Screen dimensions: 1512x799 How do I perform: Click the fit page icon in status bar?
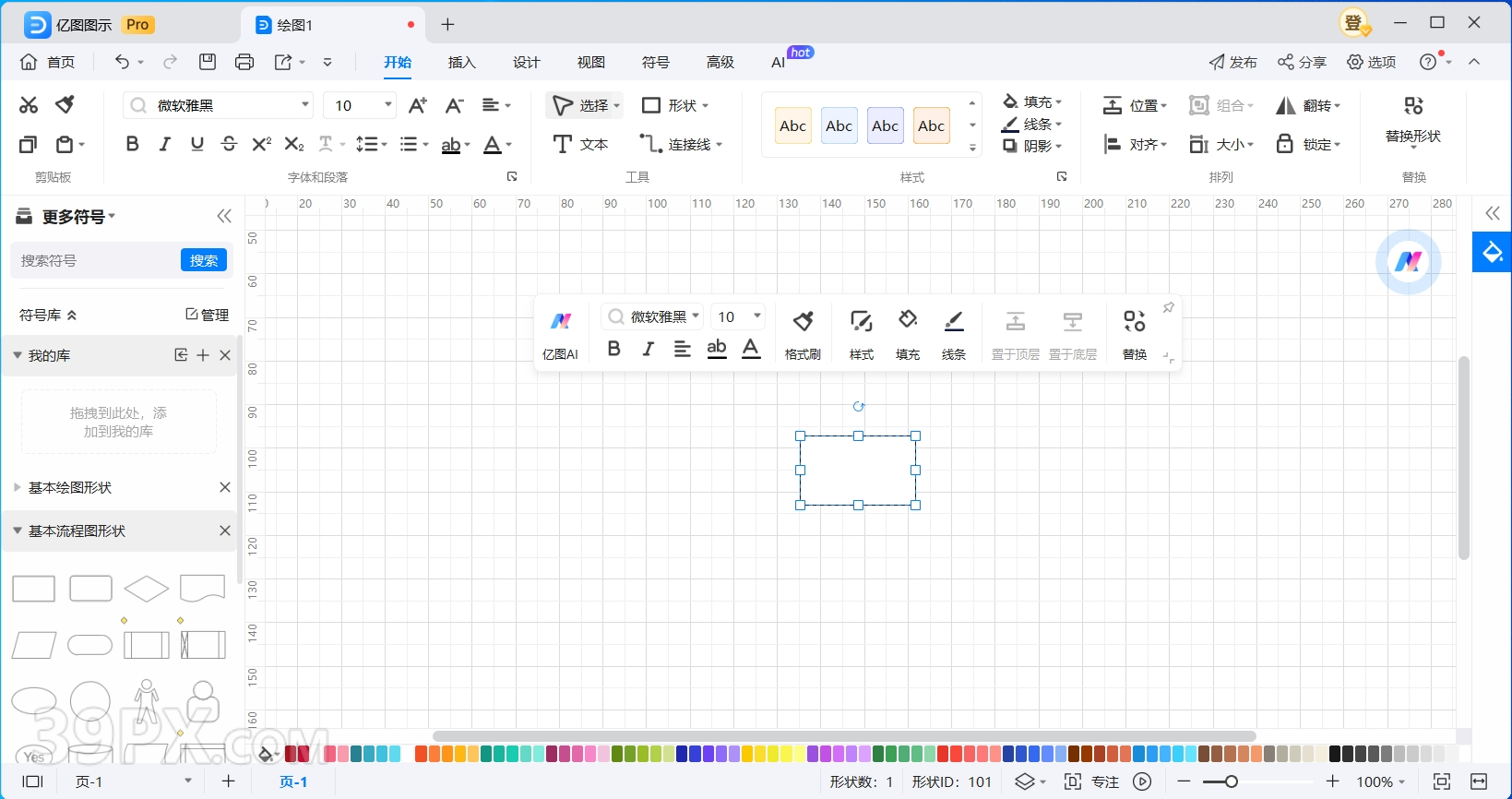(1442, 781)
